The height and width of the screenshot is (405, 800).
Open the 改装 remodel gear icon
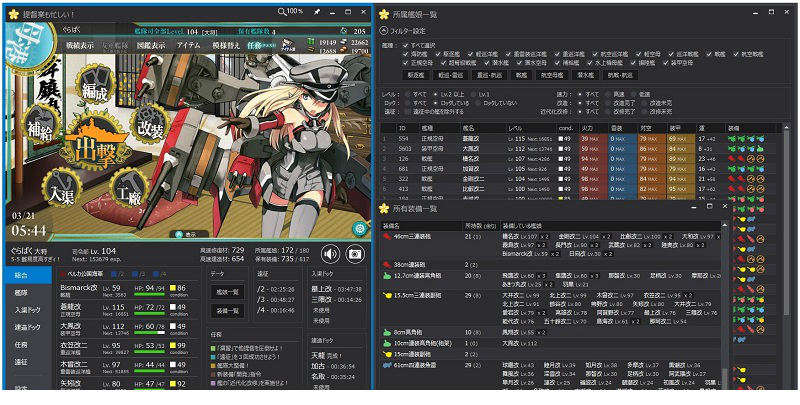pos(150,123)
